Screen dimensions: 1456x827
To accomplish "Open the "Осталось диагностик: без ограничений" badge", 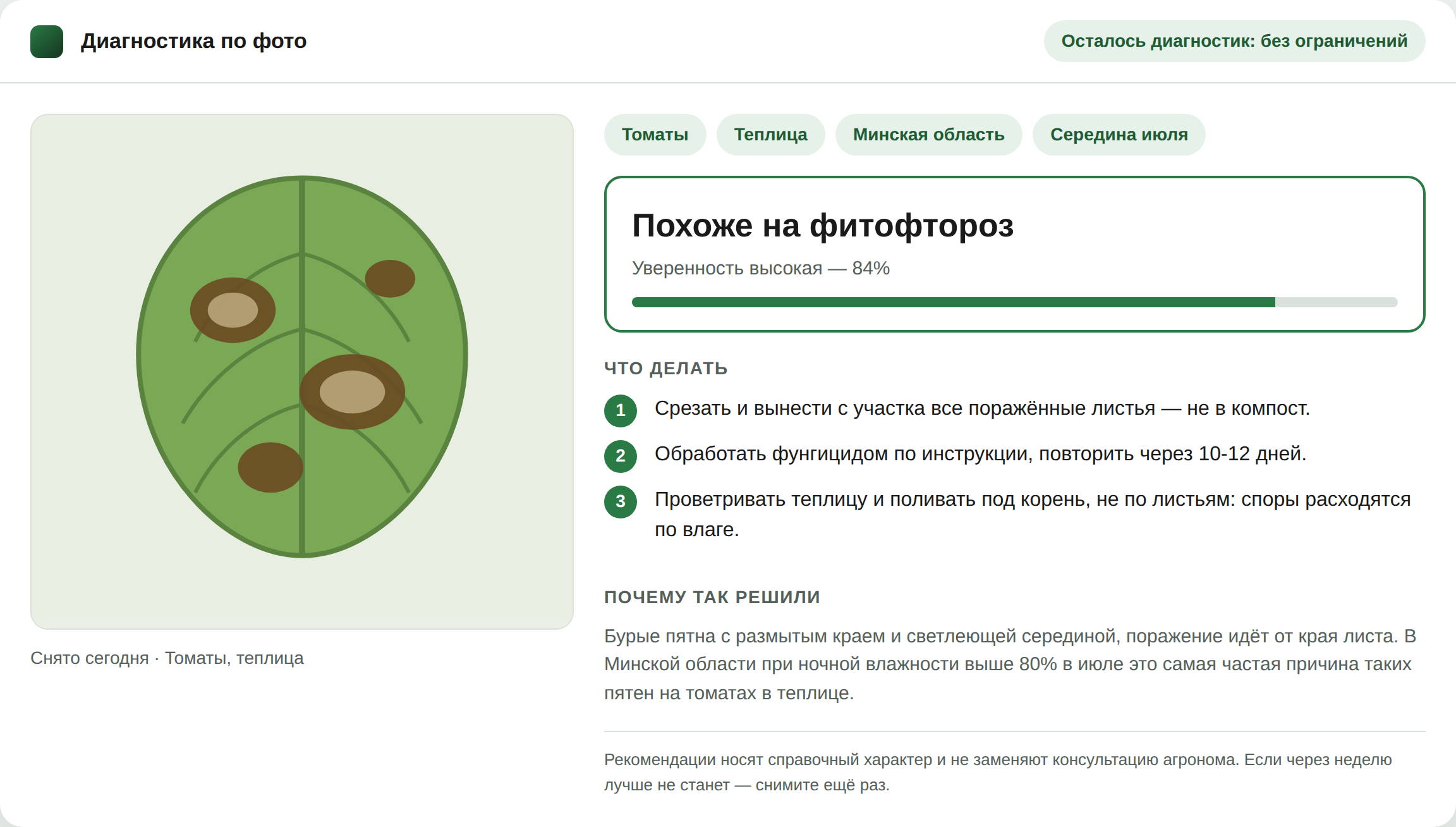I will (1234, 41).
